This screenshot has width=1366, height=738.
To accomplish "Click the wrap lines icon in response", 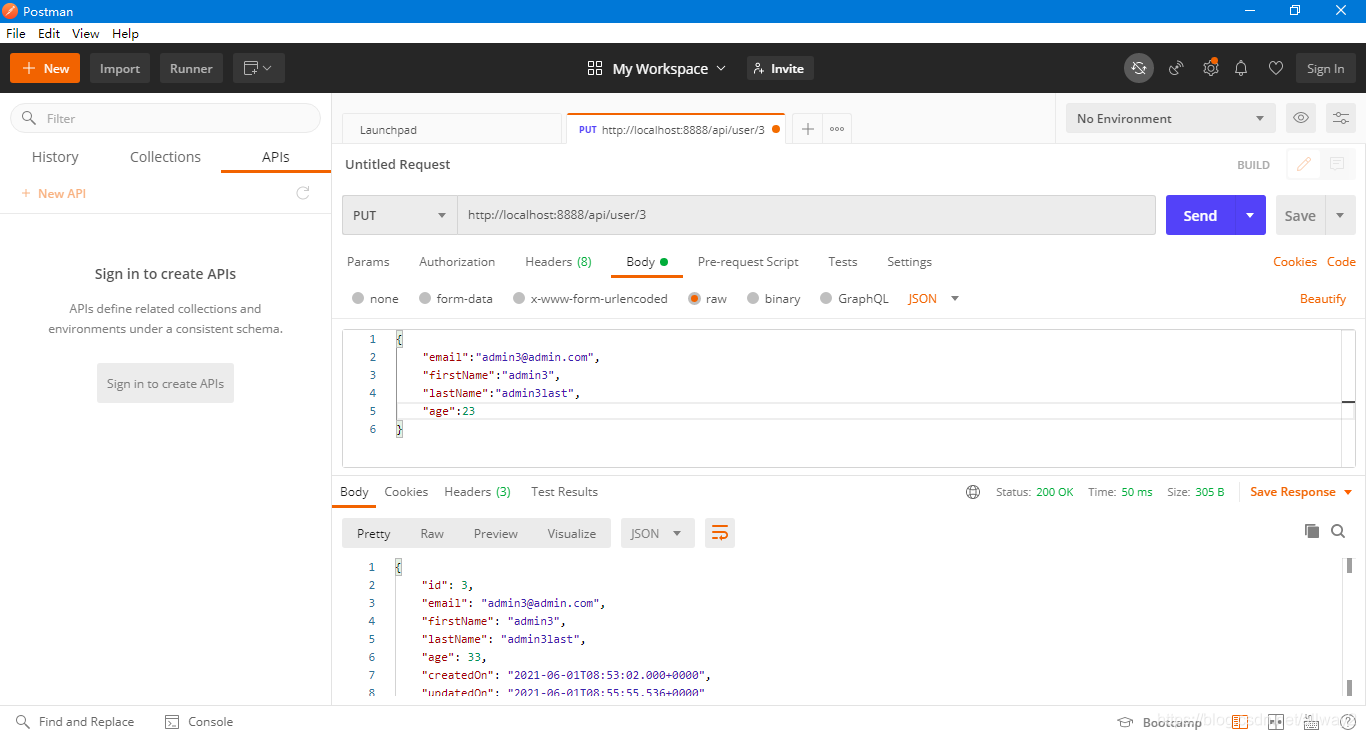I will pyautogui.click(x=720, y=533).
